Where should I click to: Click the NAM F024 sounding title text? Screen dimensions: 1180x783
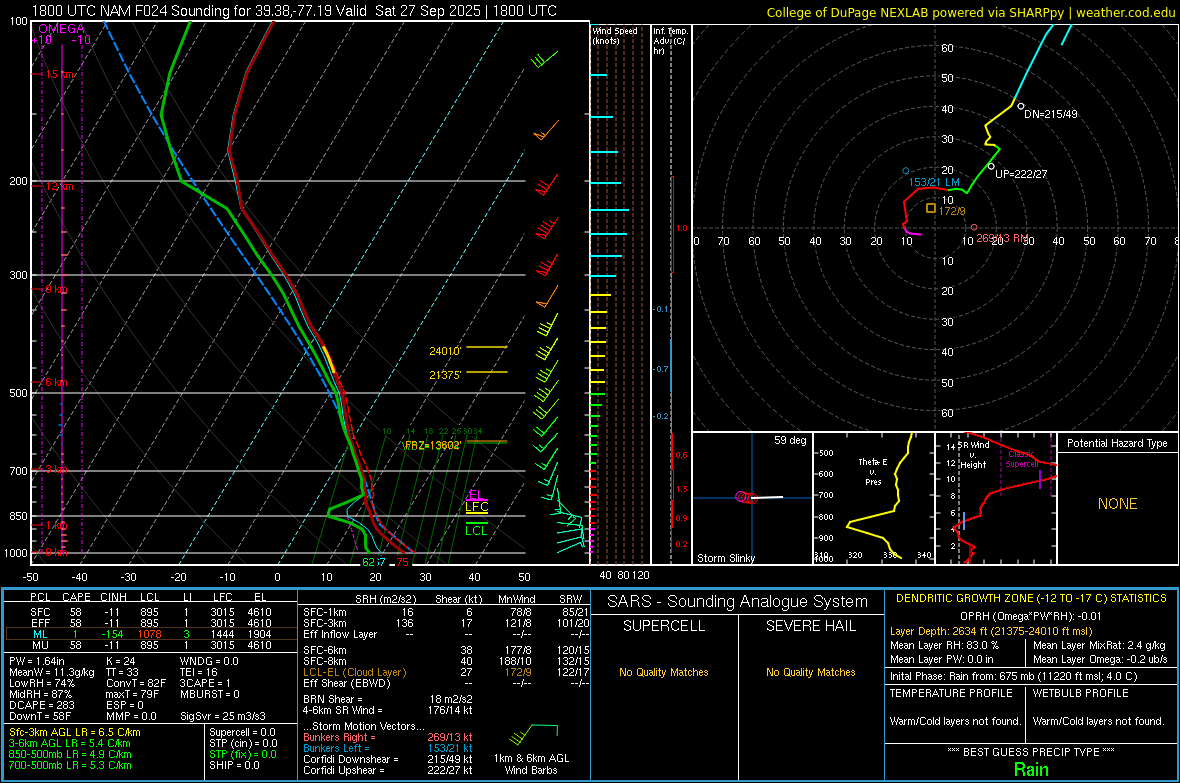[294, 11]
